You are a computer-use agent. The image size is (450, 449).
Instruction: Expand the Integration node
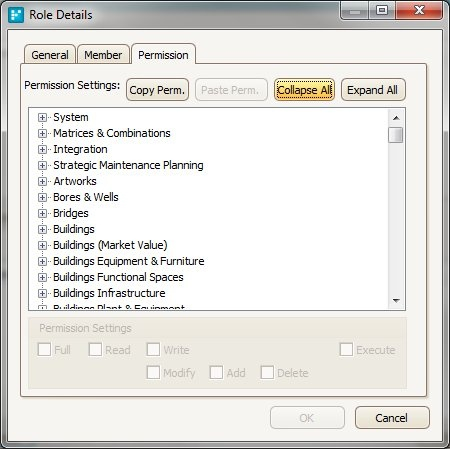pyautogui.click(x=42, y=149)
